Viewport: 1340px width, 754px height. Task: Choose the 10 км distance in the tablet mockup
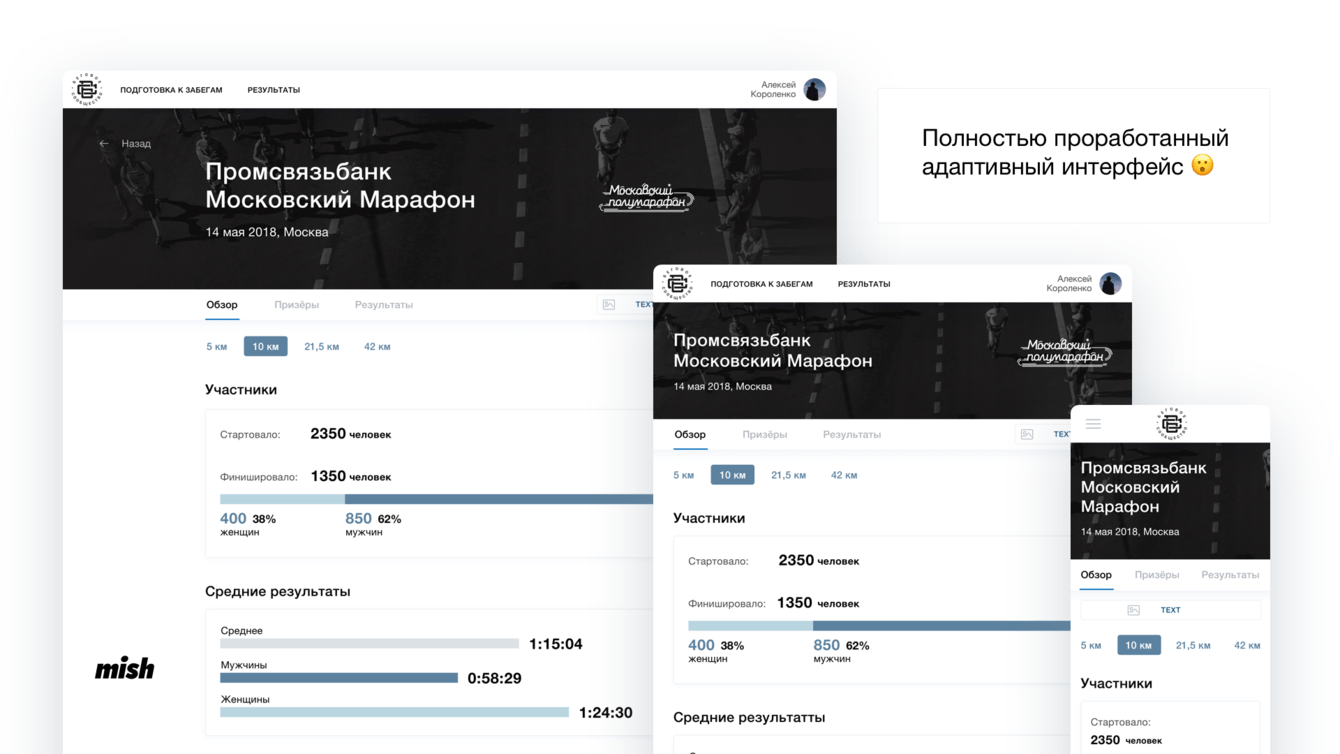click(x=733, y=475)
